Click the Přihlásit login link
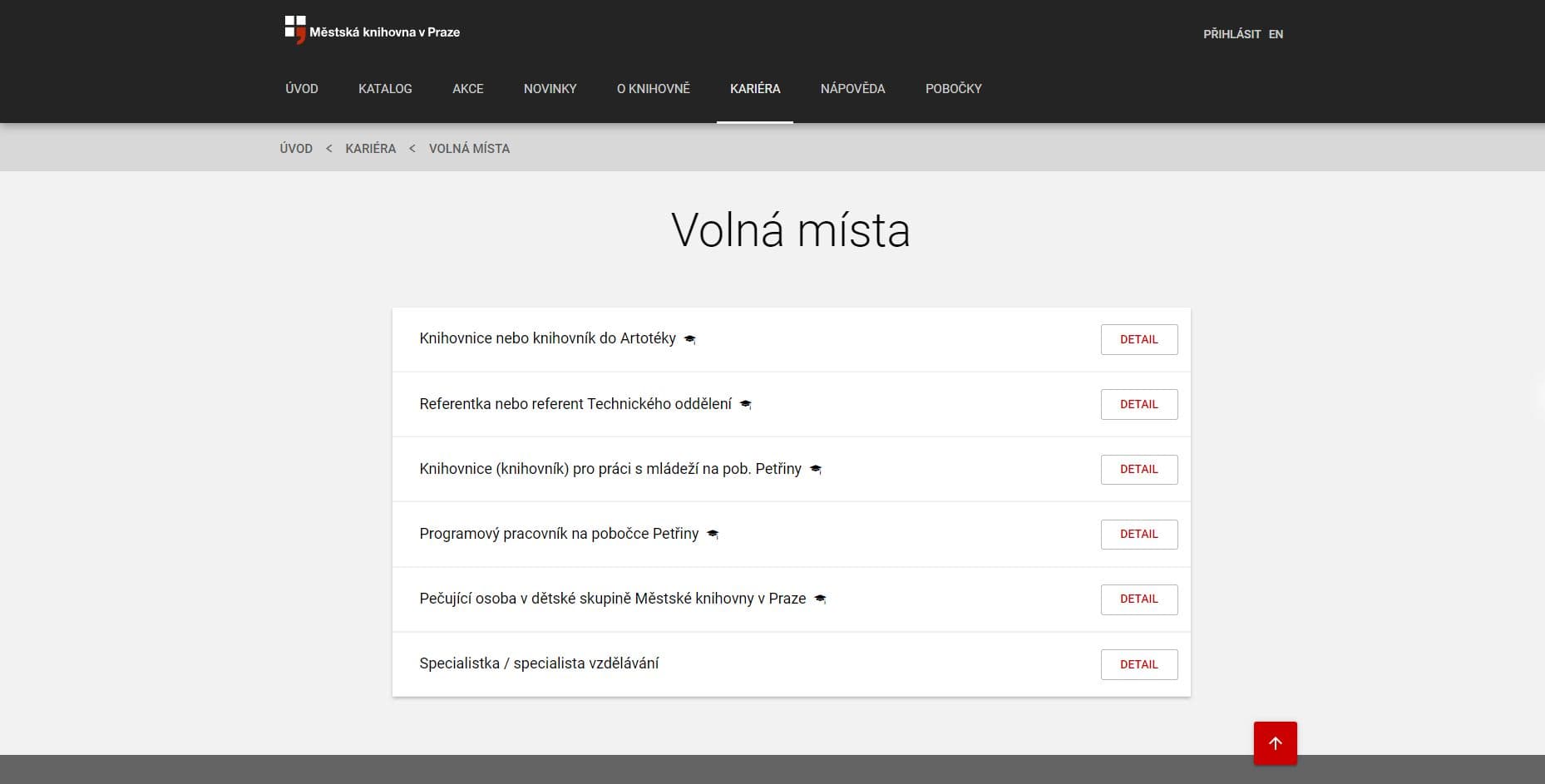Image resolution: width=1545 pixels, height=784 pixels. 1232,34
